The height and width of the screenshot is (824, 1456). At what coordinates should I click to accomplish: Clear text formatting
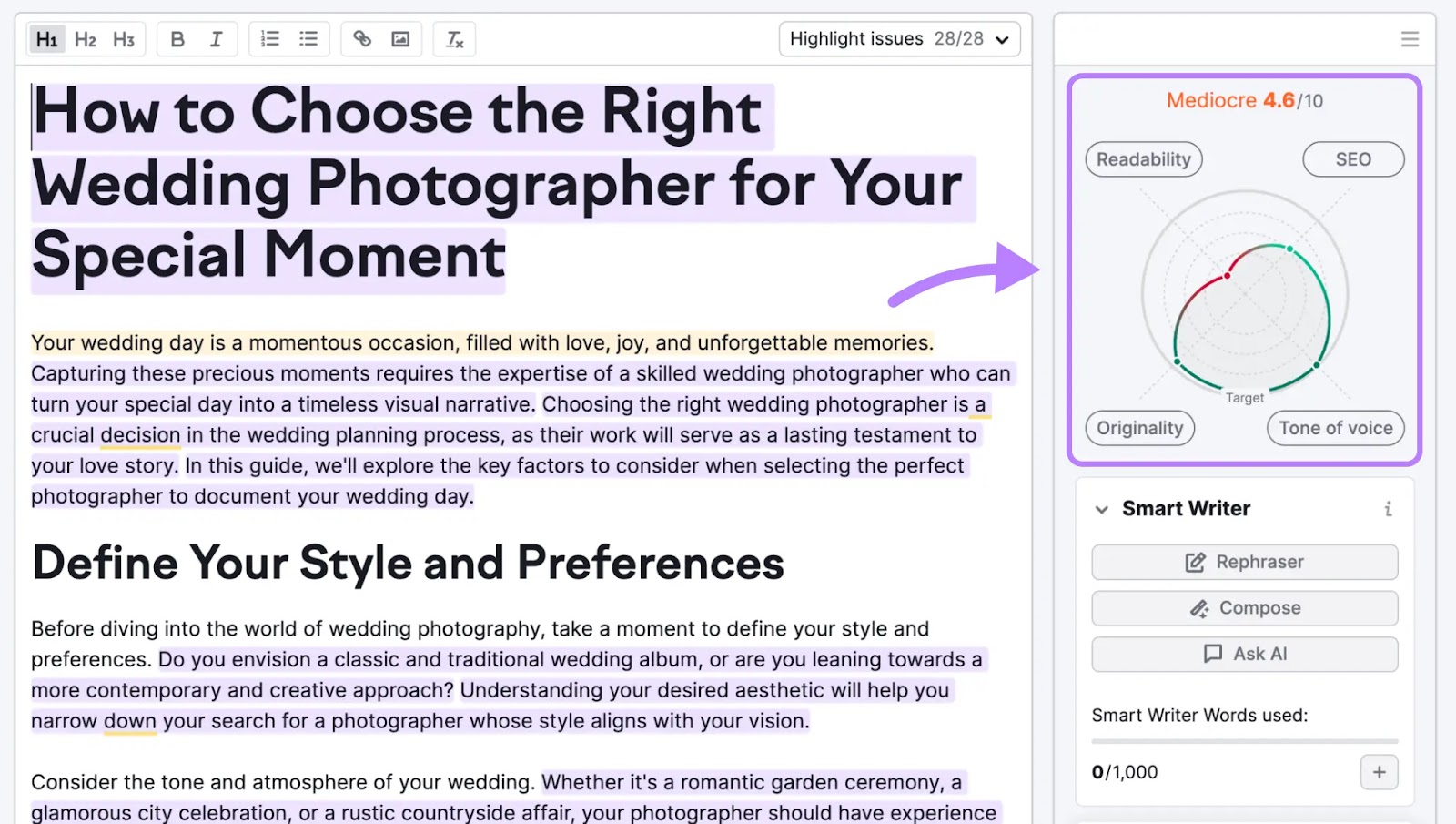pos(454,39)
